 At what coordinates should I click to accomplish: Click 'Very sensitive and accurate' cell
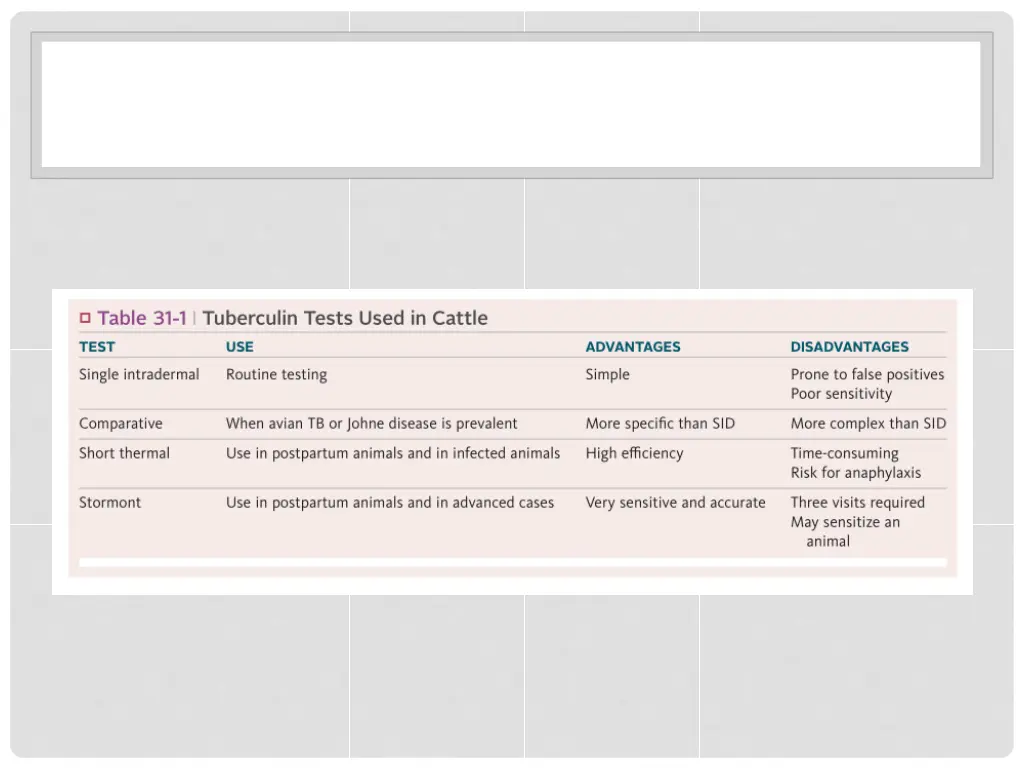(x=675, y=503)
